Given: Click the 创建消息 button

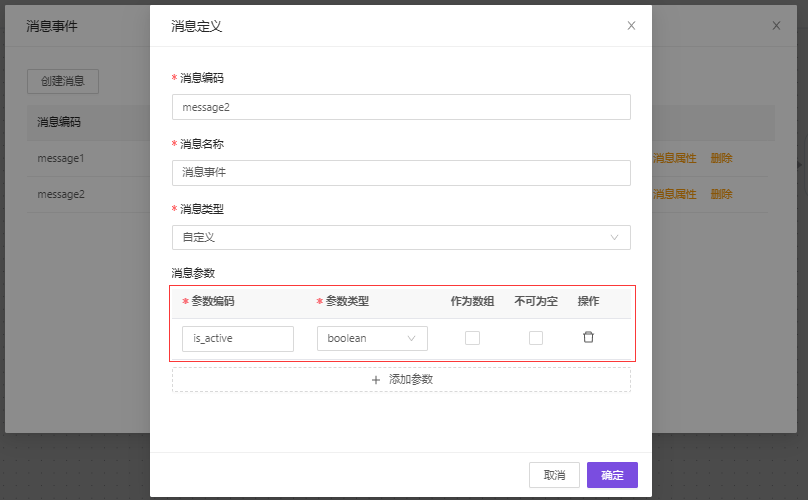Looking at the screenshot, I should (62, 81).
